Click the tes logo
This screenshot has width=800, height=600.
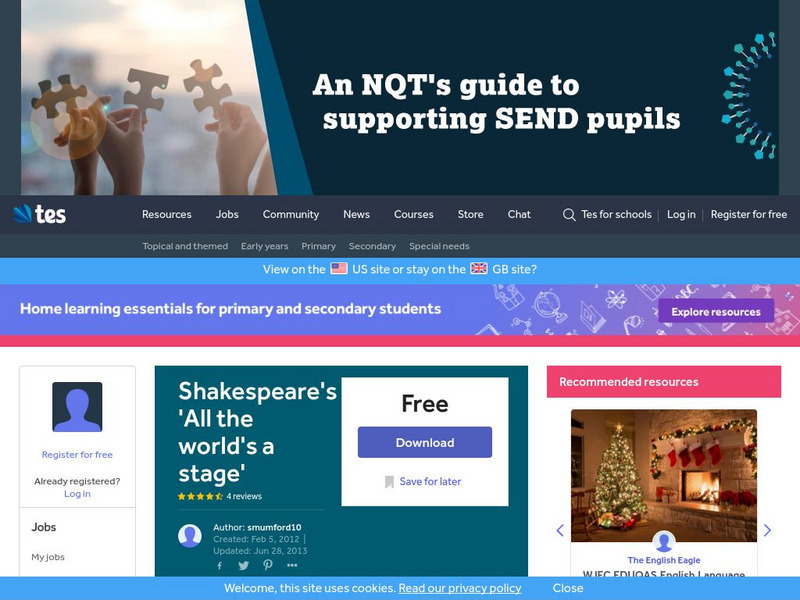pyautogui.click(x=40, y=214)
